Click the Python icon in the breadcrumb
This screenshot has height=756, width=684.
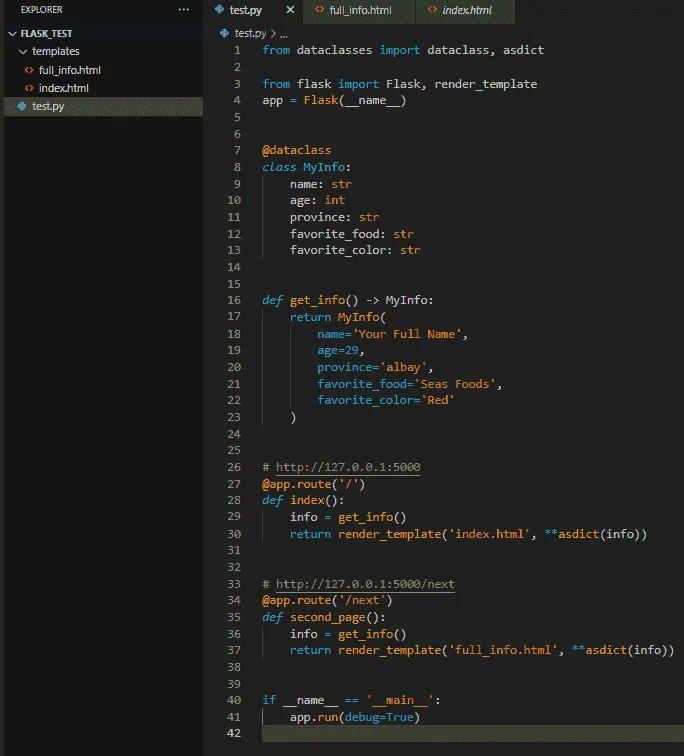click(x=224, y=33)
